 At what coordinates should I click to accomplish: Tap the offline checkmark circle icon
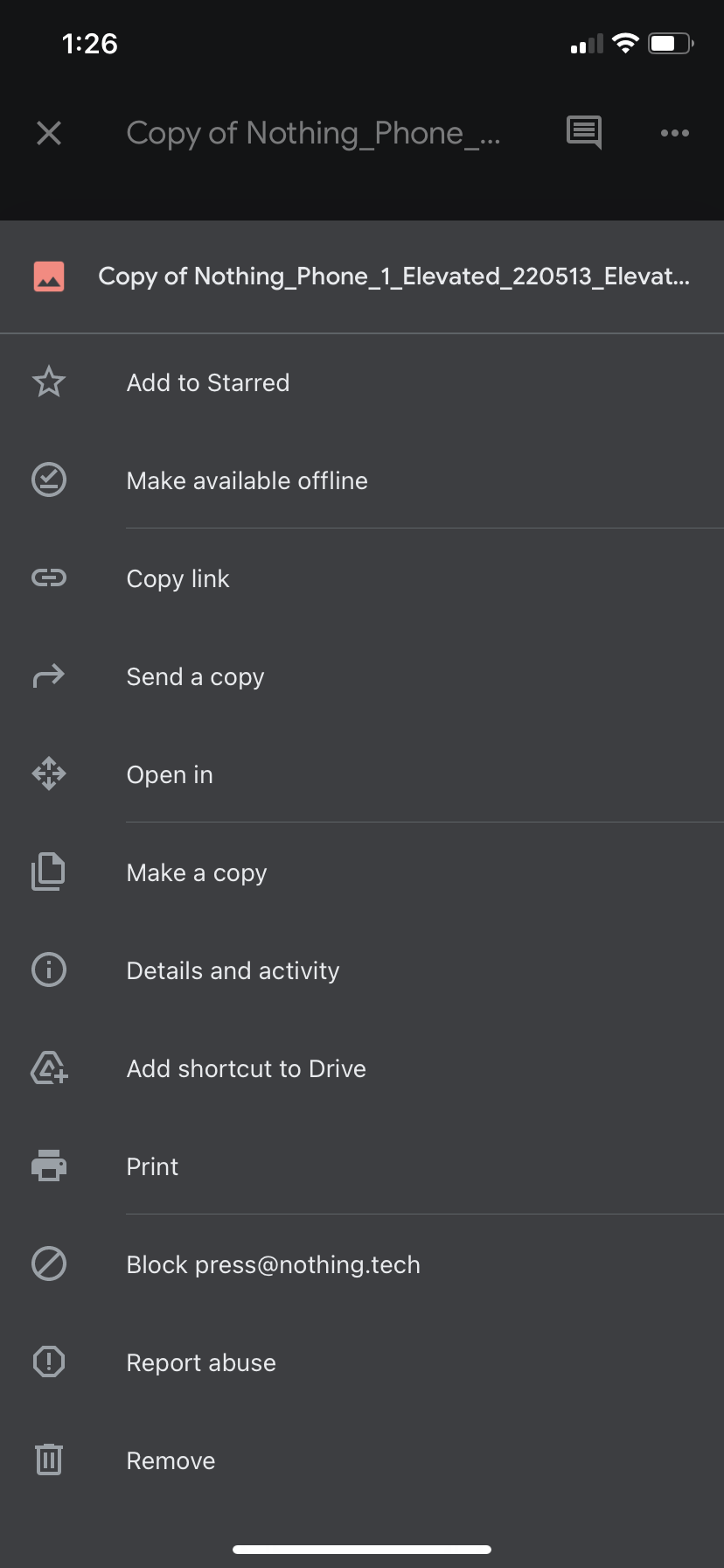[x=49, y=480]
